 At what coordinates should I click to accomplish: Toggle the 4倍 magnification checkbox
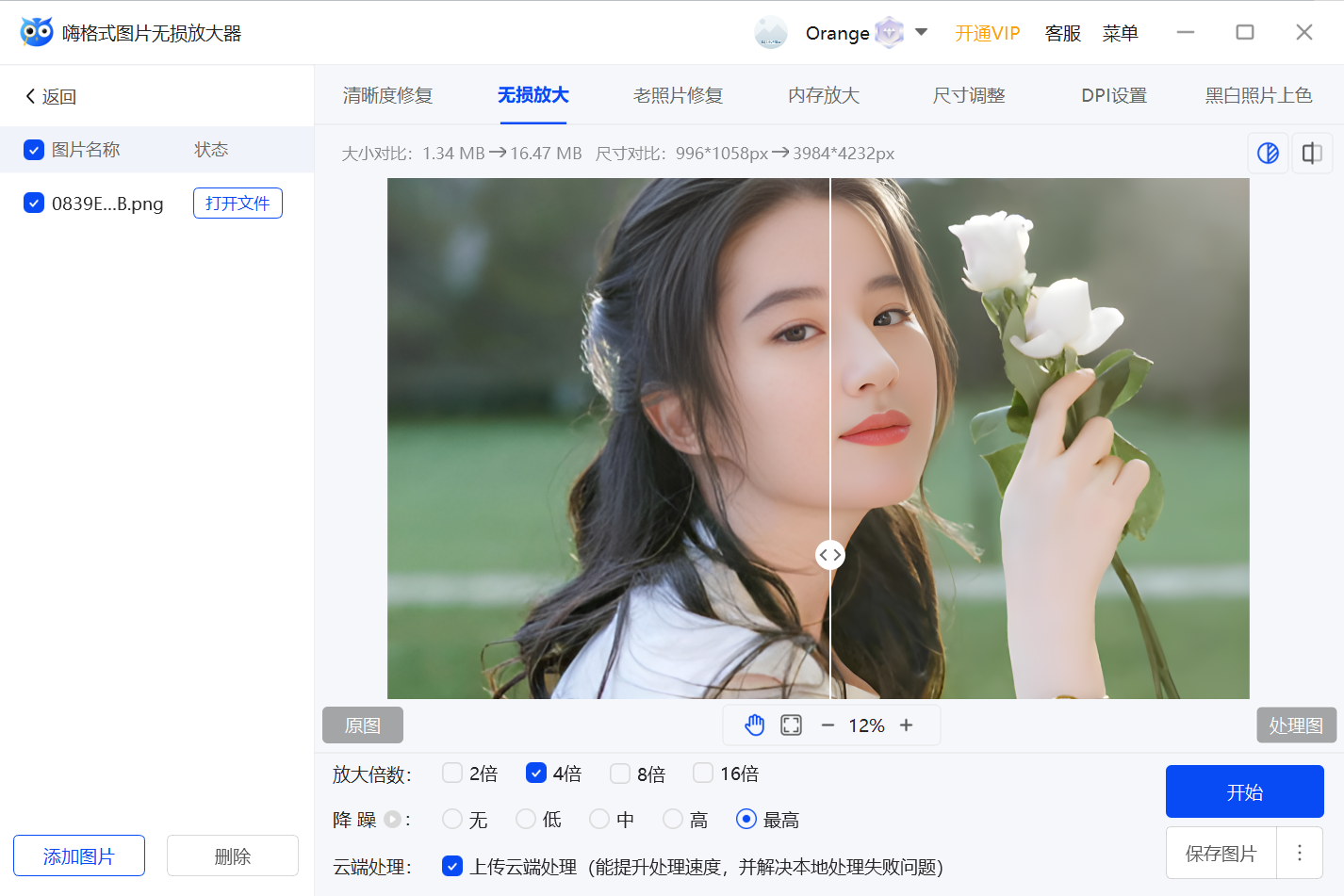click(536, 774)
